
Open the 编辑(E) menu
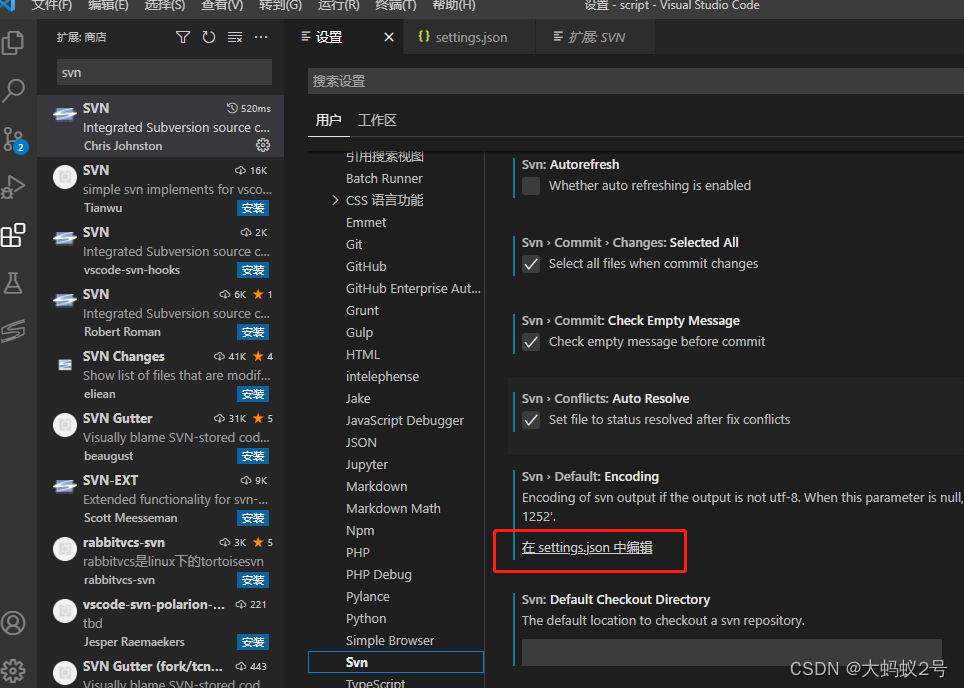[108, 6]
